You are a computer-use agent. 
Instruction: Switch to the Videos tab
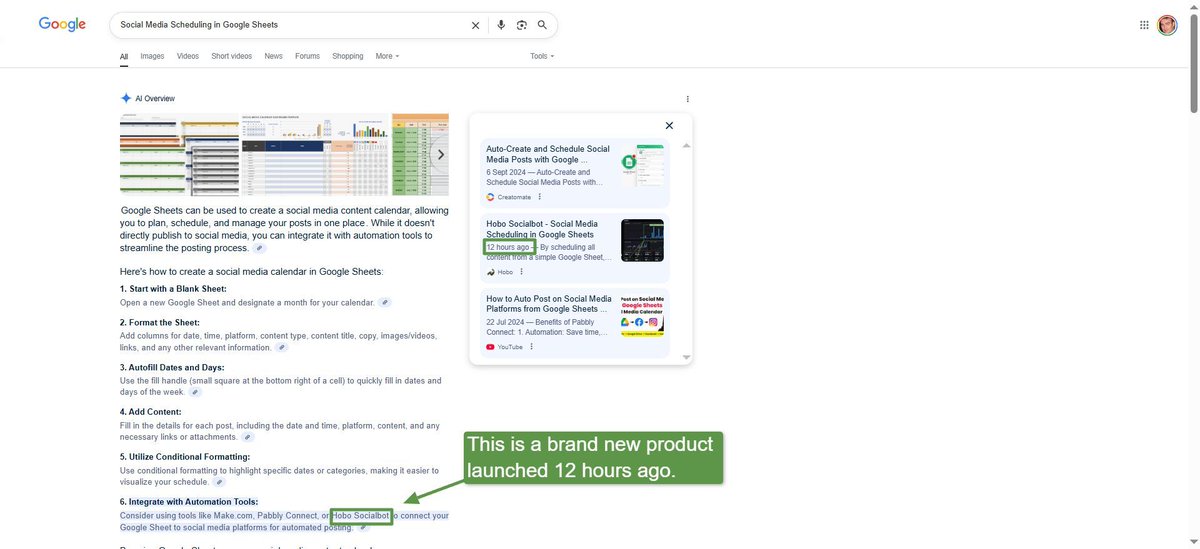click(188, 56)
